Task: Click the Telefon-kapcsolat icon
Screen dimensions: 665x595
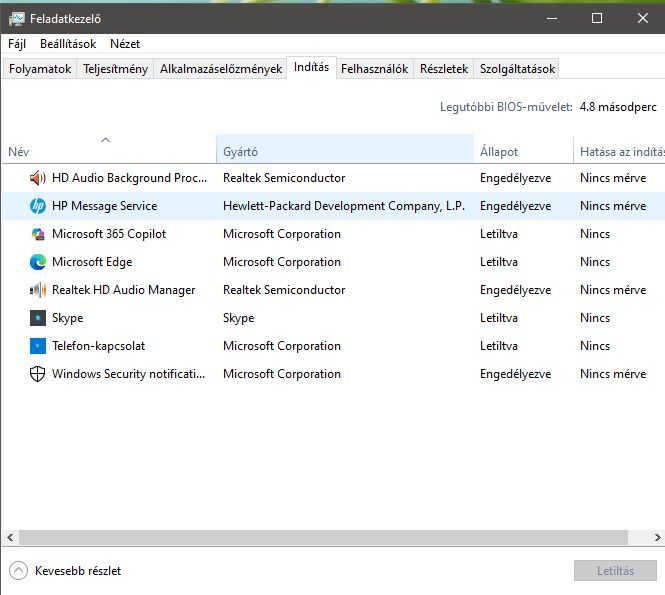Action: tap(38, 346)
